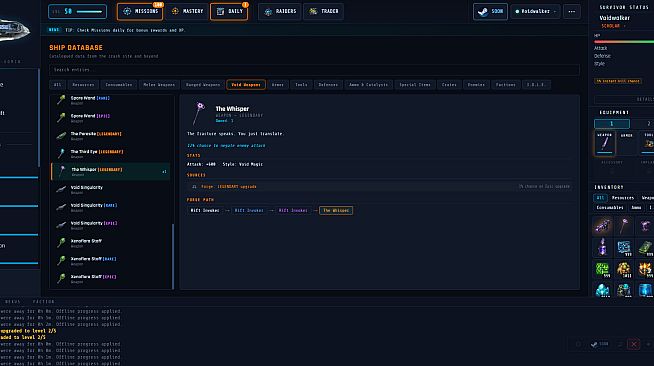Open the Voidwalker profile dropdown
The image size is (654, 366).
point(536,11)
